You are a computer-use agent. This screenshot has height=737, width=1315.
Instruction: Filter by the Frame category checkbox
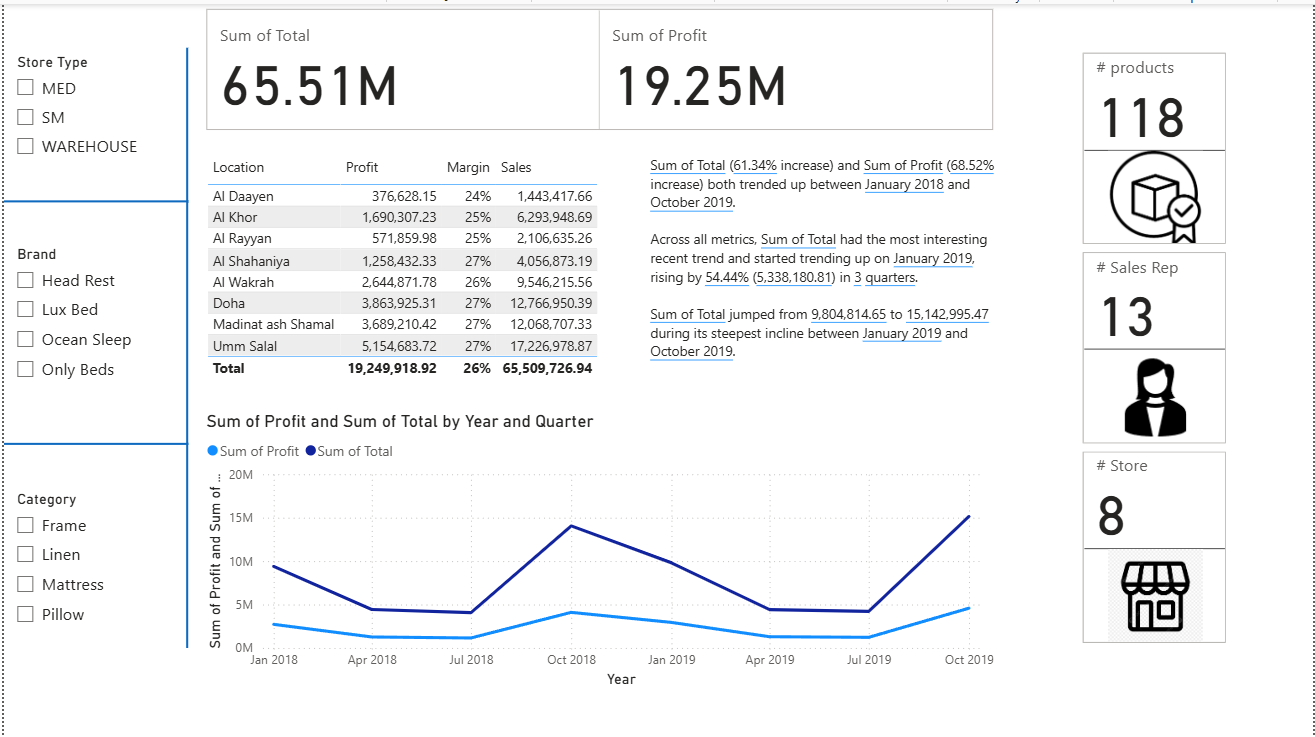tap(26, 525)
